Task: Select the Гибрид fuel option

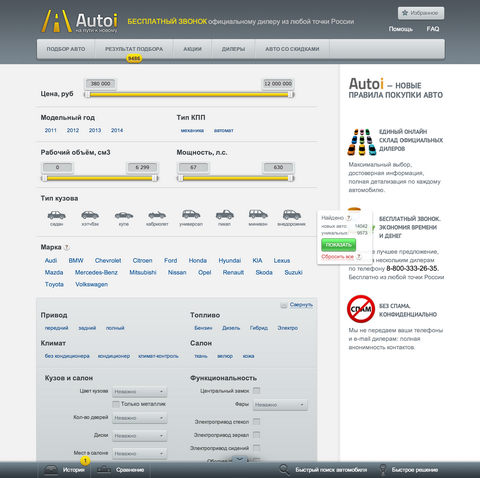Action: click(259, 328)
